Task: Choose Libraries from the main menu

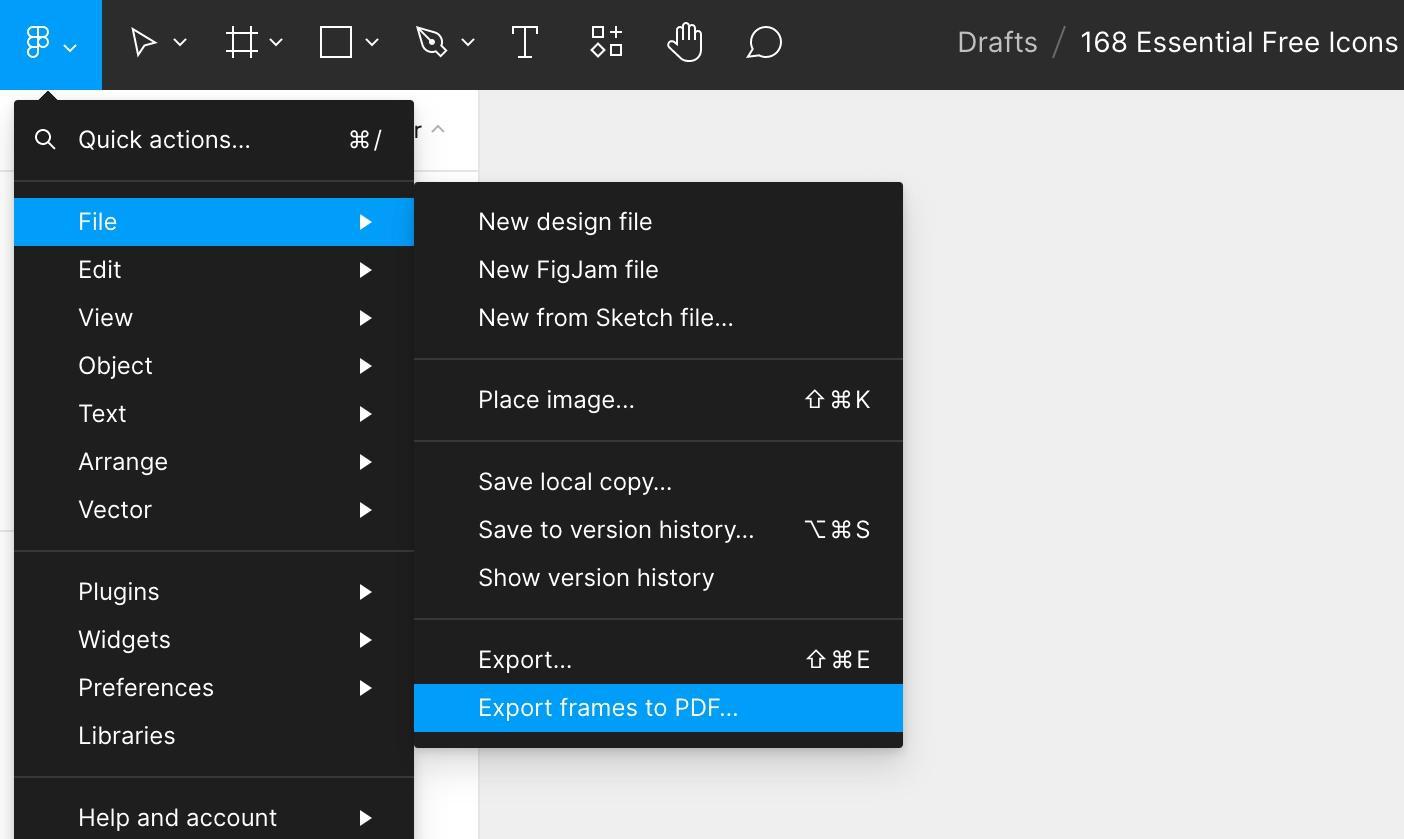Action: pos(214,736)
